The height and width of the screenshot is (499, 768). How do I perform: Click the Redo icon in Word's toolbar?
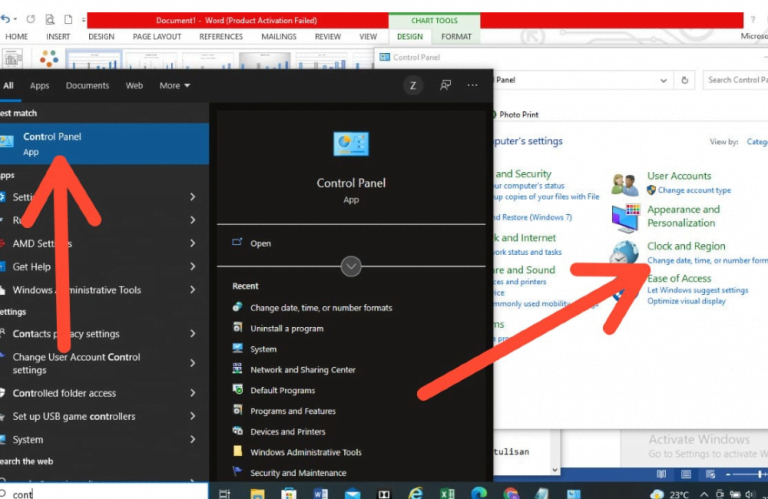click(x=31, y=19)
